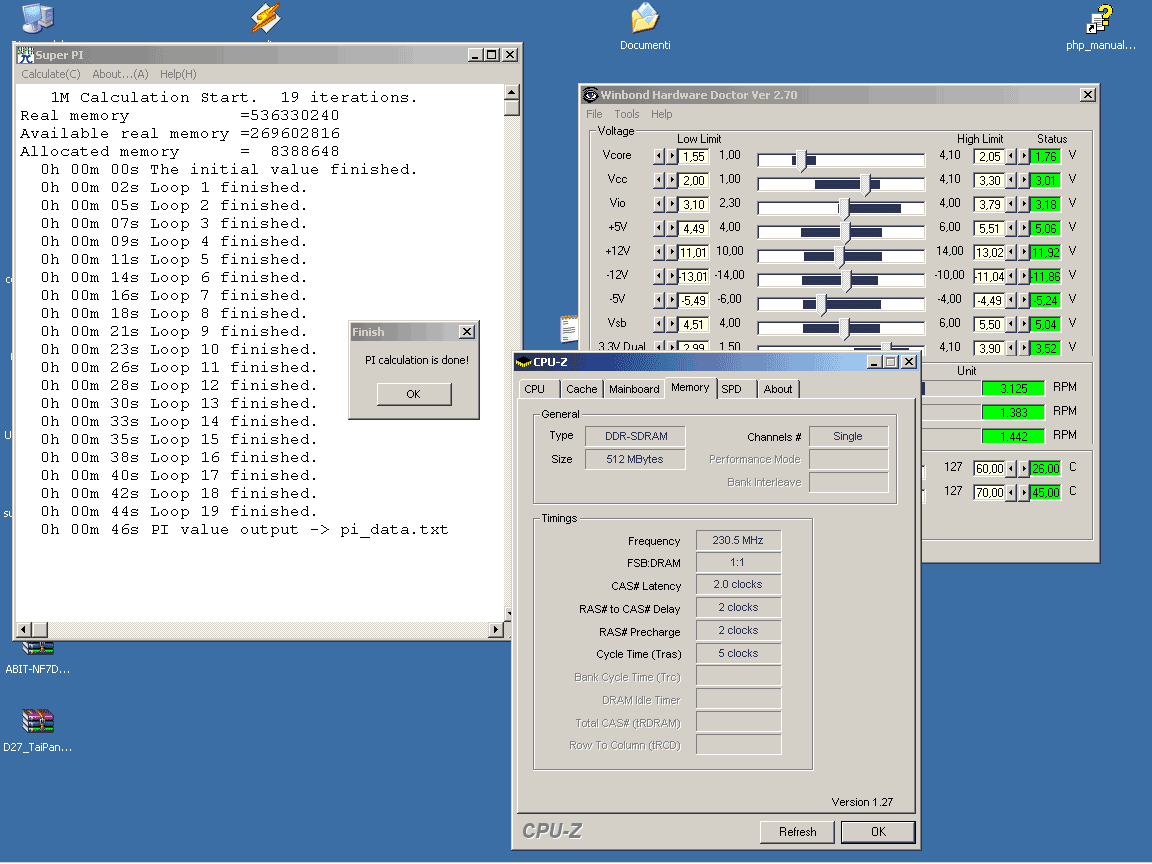Click the pi_data.txt output line
Image resolution: width=1152 pixels, height=864 pixels.
tap(244, 530)
